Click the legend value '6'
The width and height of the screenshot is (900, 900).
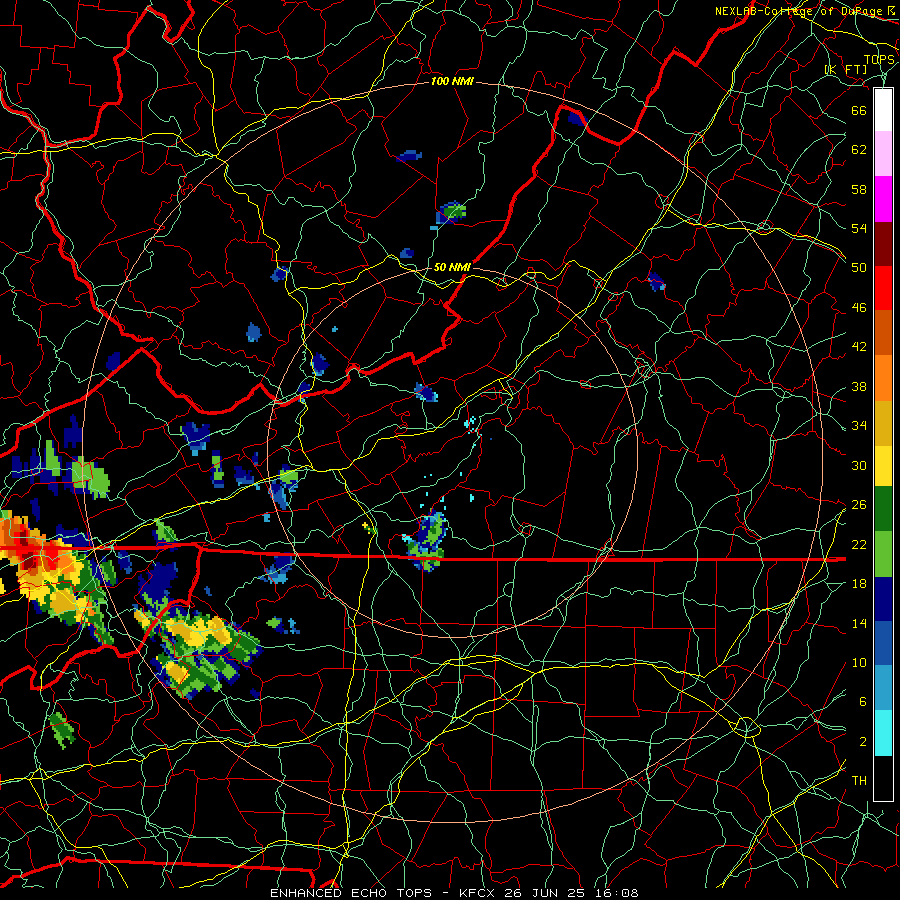[862, 702]
